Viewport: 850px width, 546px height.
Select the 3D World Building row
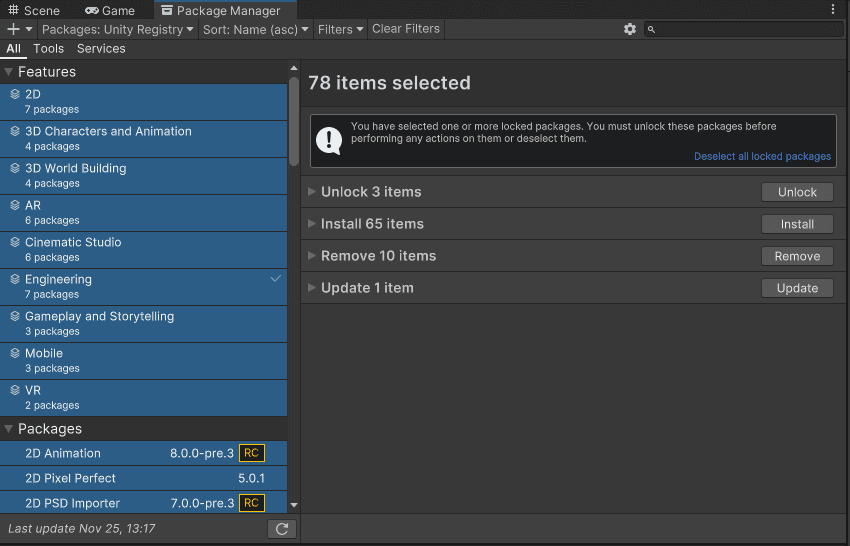144,176
